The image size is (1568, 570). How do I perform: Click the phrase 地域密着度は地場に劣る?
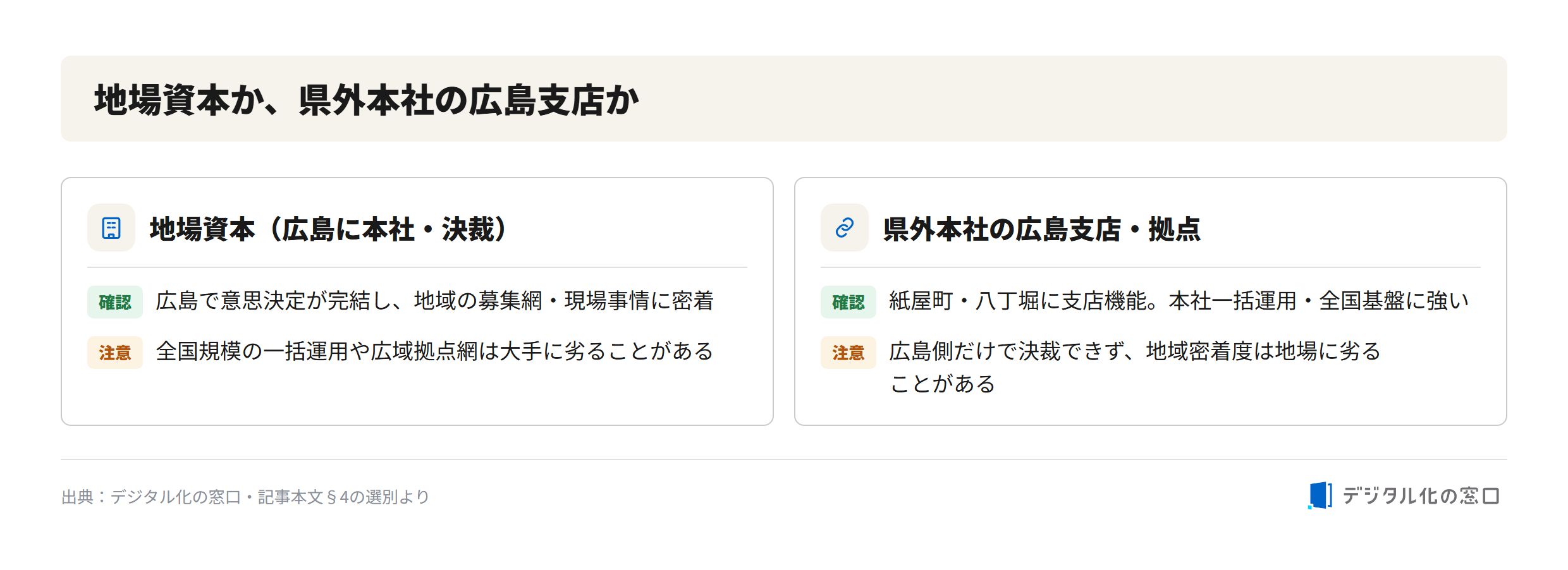(x=1264, y=351)
